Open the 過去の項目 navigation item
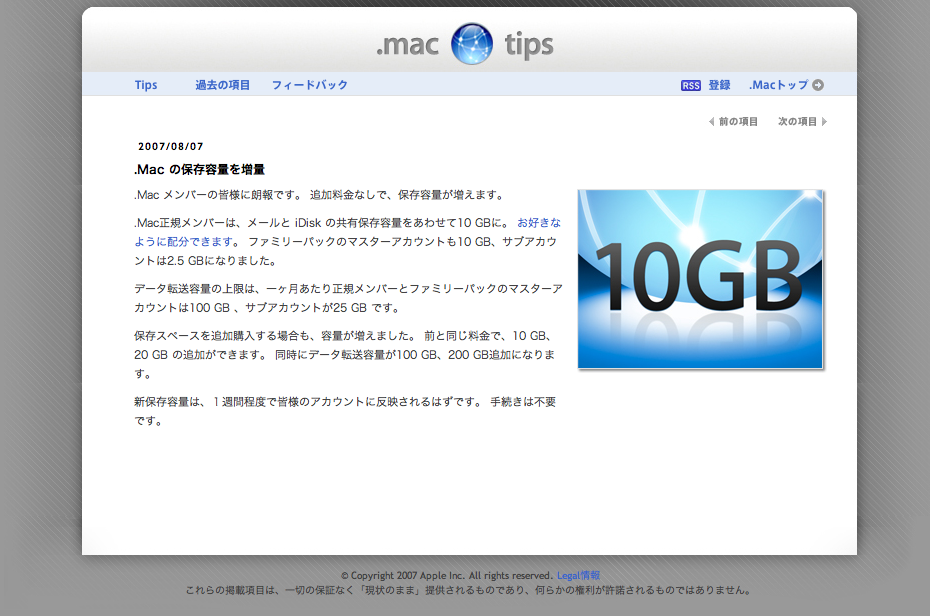930x616 pixels. pyautogui.click(x=222, y=85)
